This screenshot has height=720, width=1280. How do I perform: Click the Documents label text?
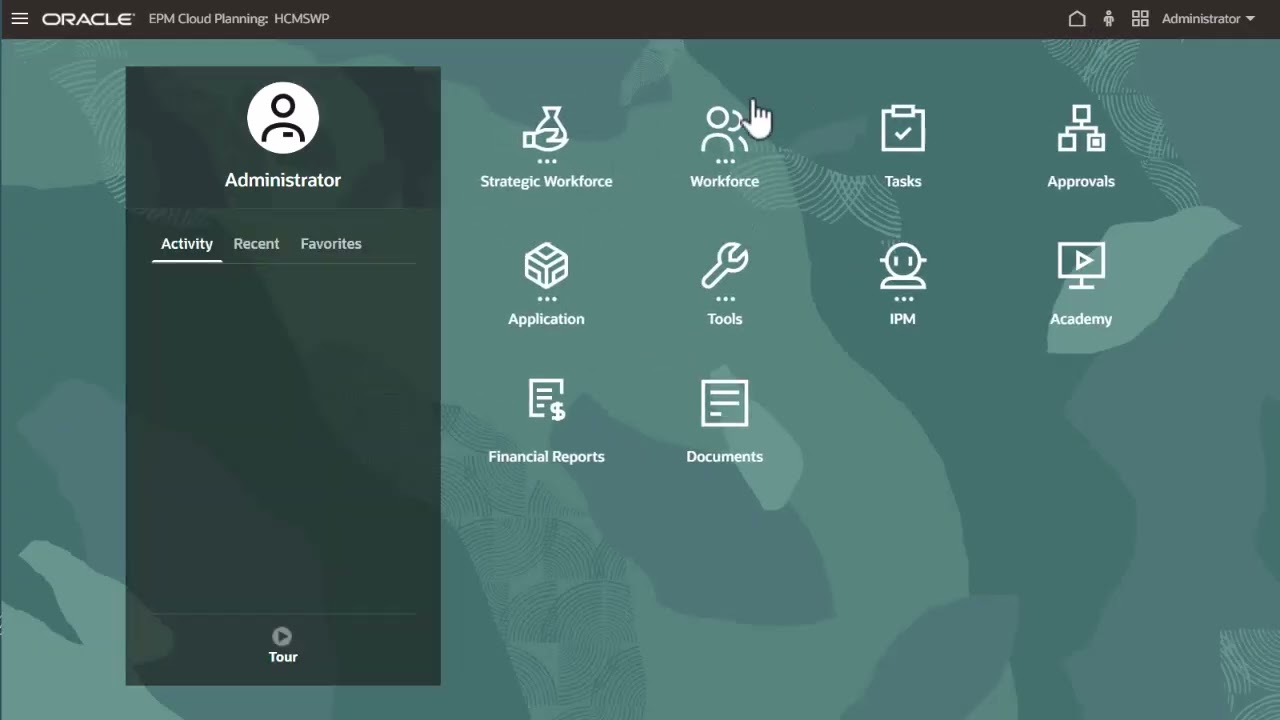725,456
